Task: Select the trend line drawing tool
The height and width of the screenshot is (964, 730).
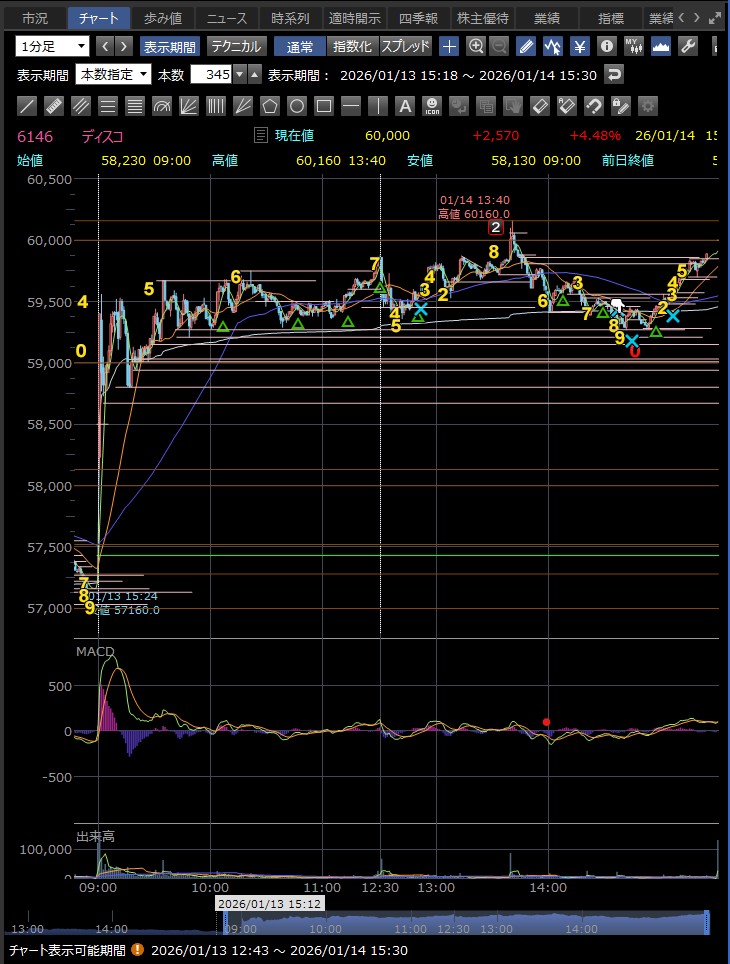Action: point(28,106)
